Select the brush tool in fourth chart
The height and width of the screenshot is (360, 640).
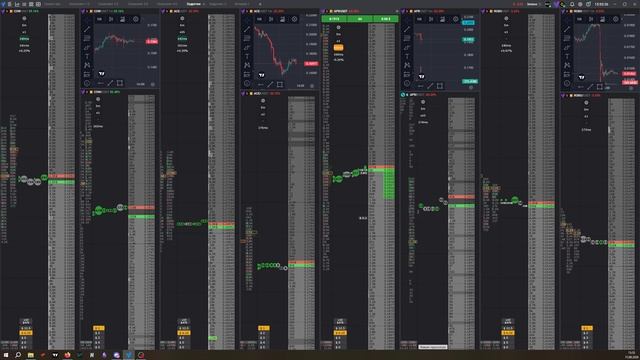pos(567,47)
